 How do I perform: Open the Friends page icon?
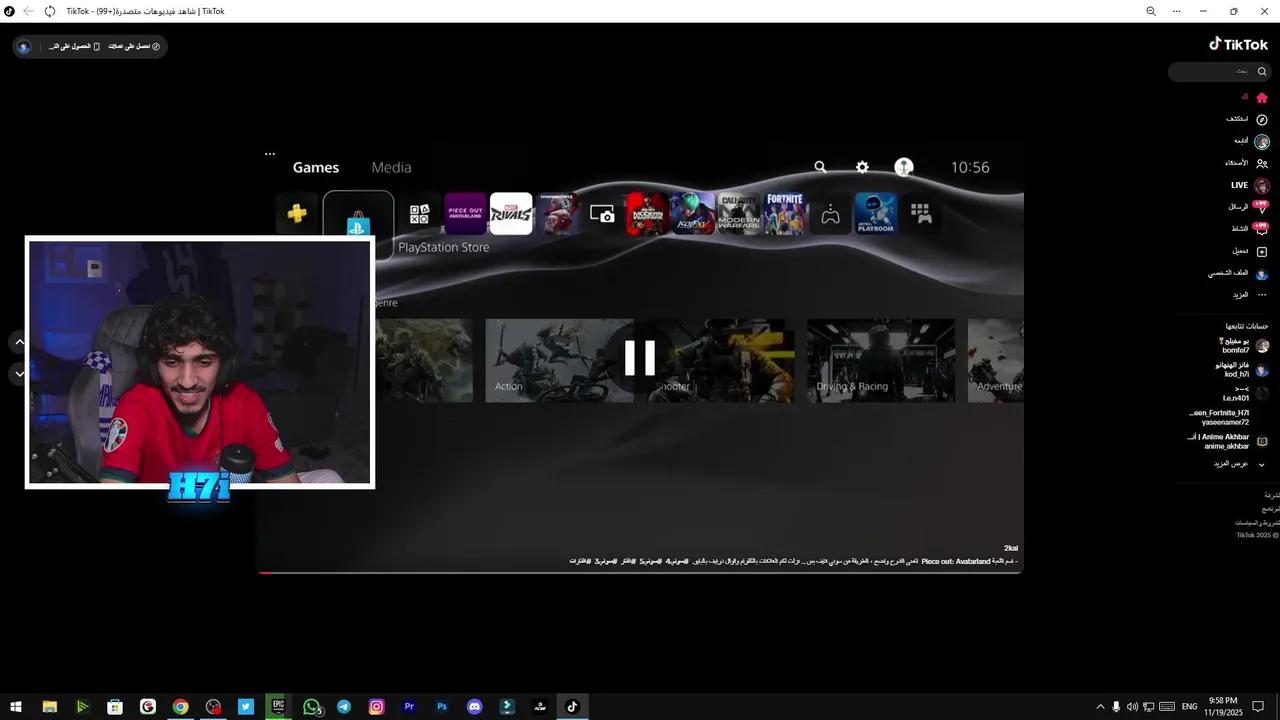coord(1262,163)
